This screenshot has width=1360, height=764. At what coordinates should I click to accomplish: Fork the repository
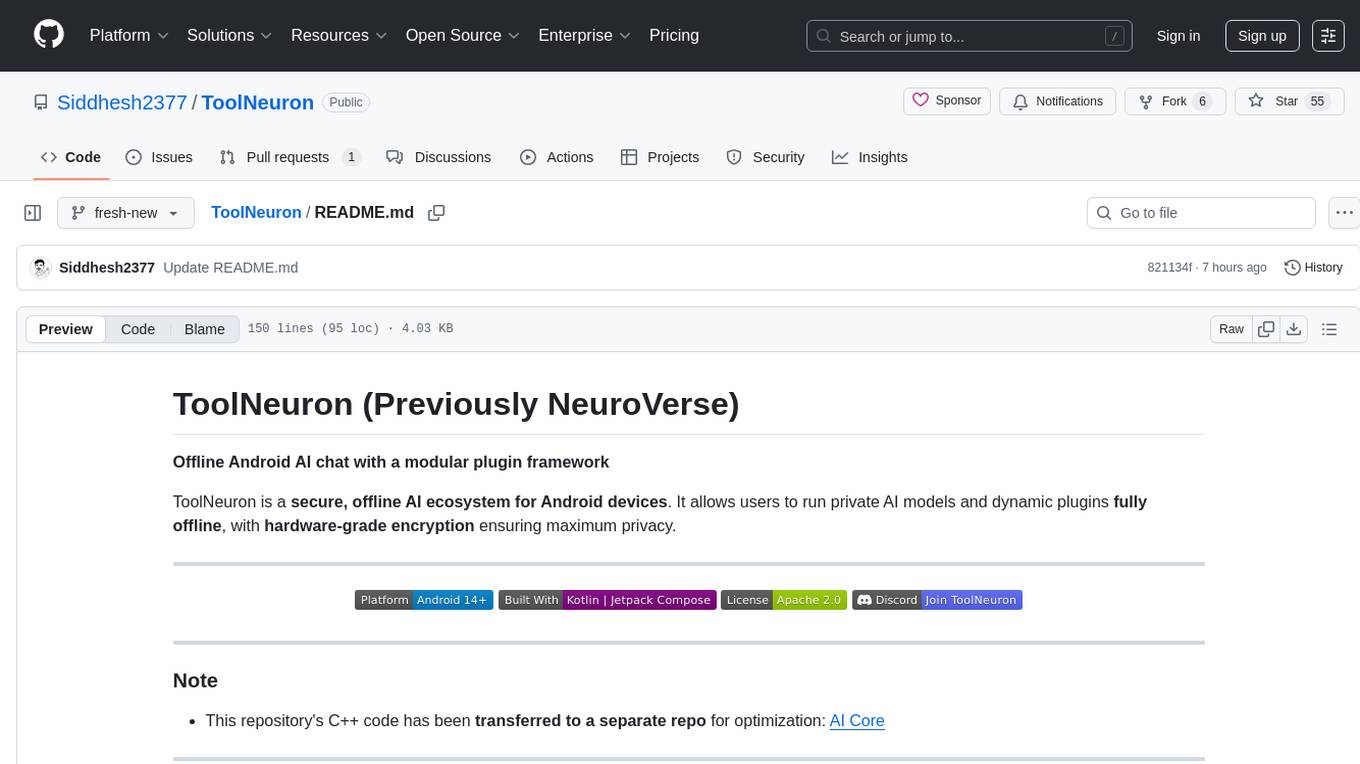tap(1175, 101)
